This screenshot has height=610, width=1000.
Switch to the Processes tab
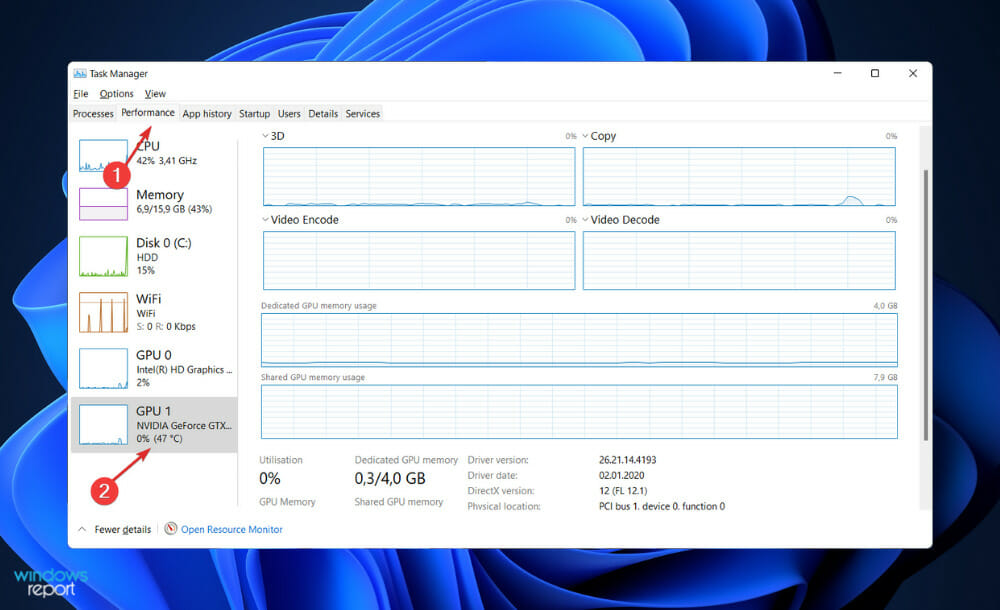93,113
